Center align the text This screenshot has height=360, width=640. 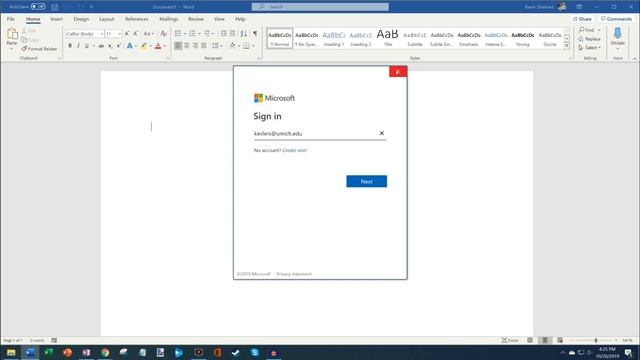point(187,45)
